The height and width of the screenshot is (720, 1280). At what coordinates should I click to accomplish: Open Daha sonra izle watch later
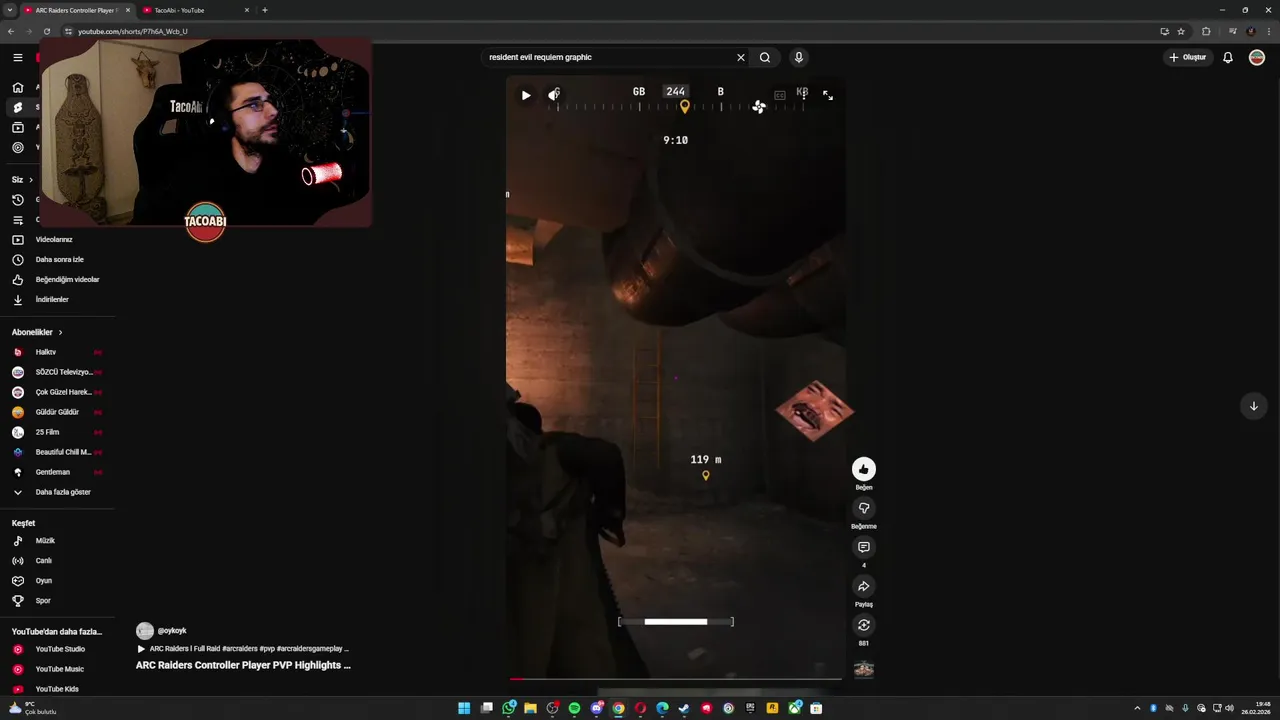58,260
